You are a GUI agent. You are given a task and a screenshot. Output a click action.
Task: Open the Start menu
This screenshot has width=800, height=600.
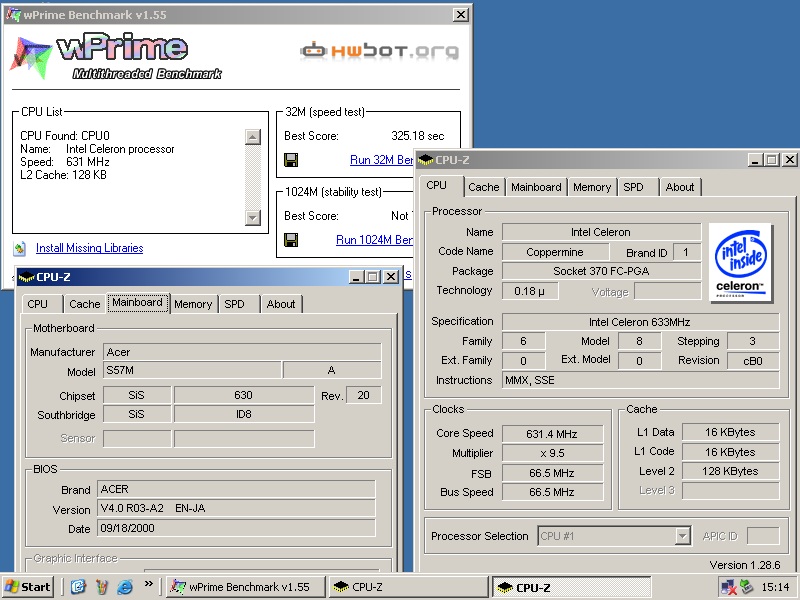coord(28,587)
